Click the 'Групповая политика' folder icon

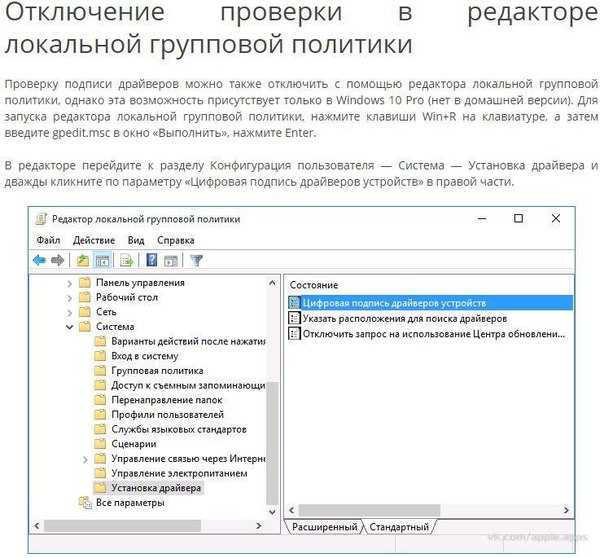point(100,370)
